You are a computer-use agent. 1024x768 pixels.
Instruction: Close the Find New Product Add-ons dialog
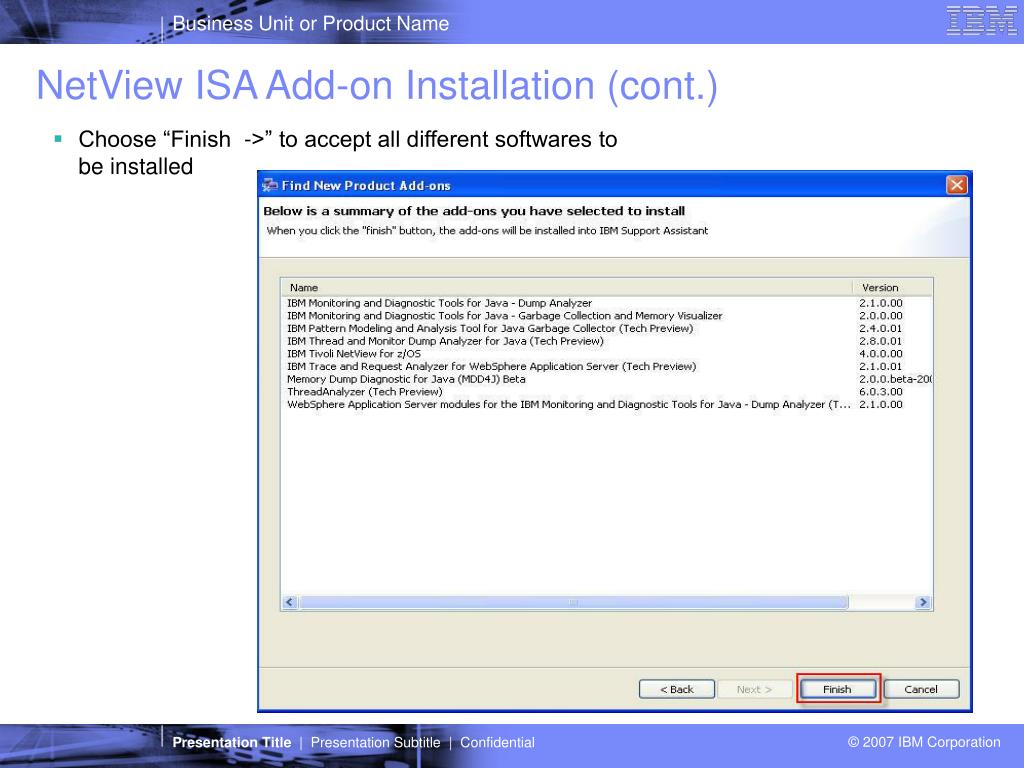click(956, 185)
